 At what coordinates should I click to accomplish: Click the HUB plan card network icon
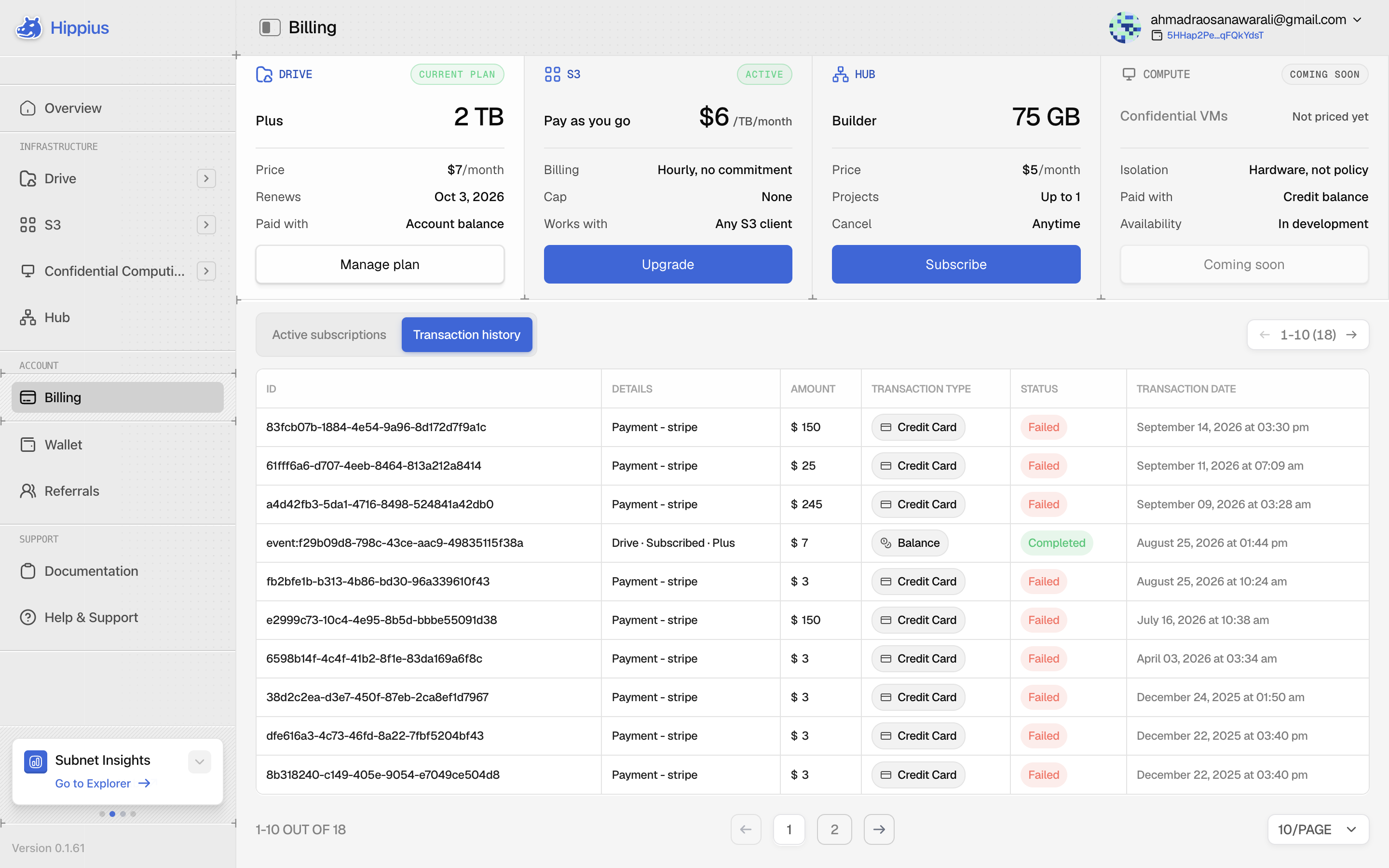pos(840,74)
